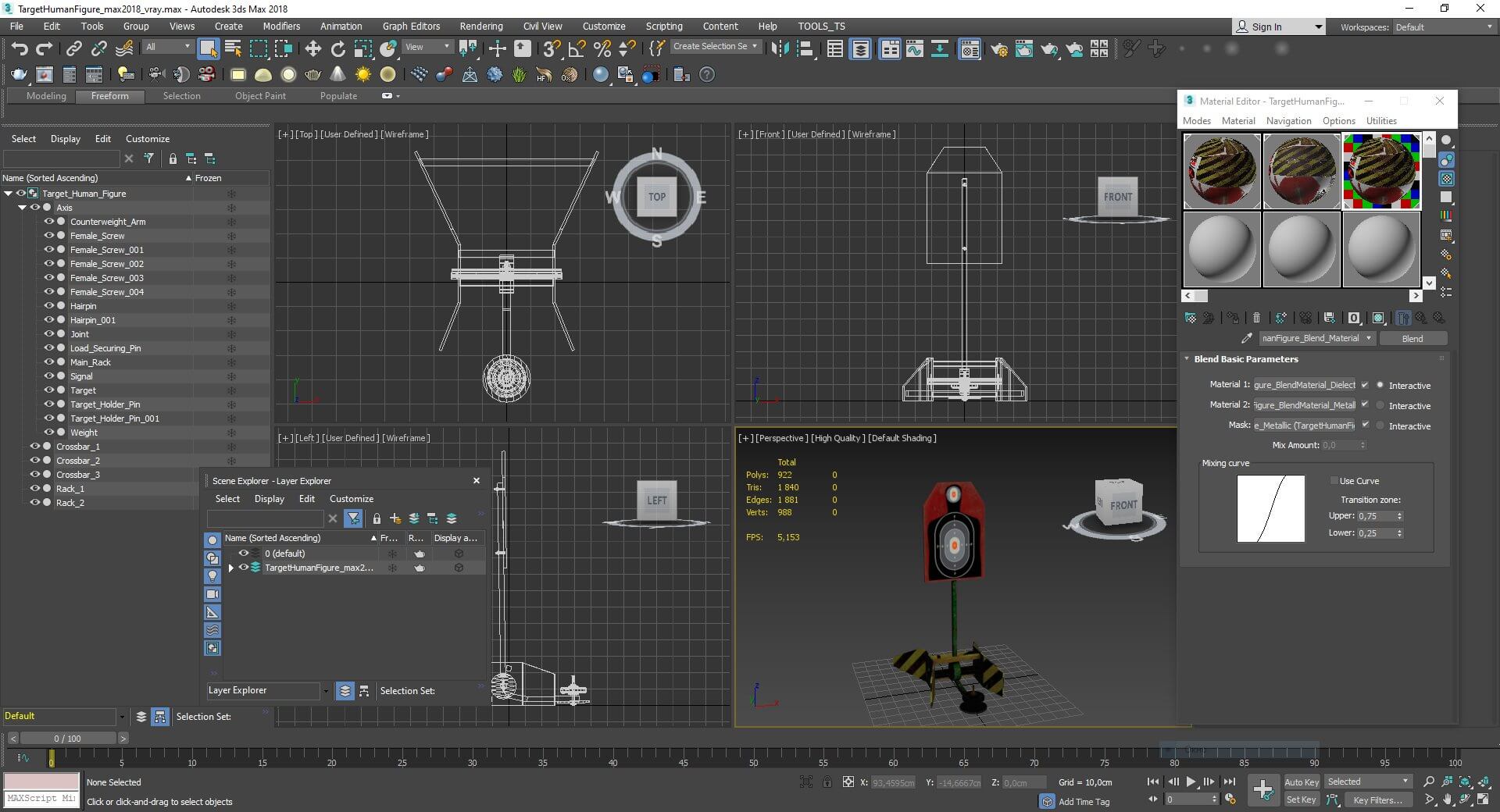1500x812 pixels.
Task: Select the Move tool in toolbar
Action: (312, 49)
